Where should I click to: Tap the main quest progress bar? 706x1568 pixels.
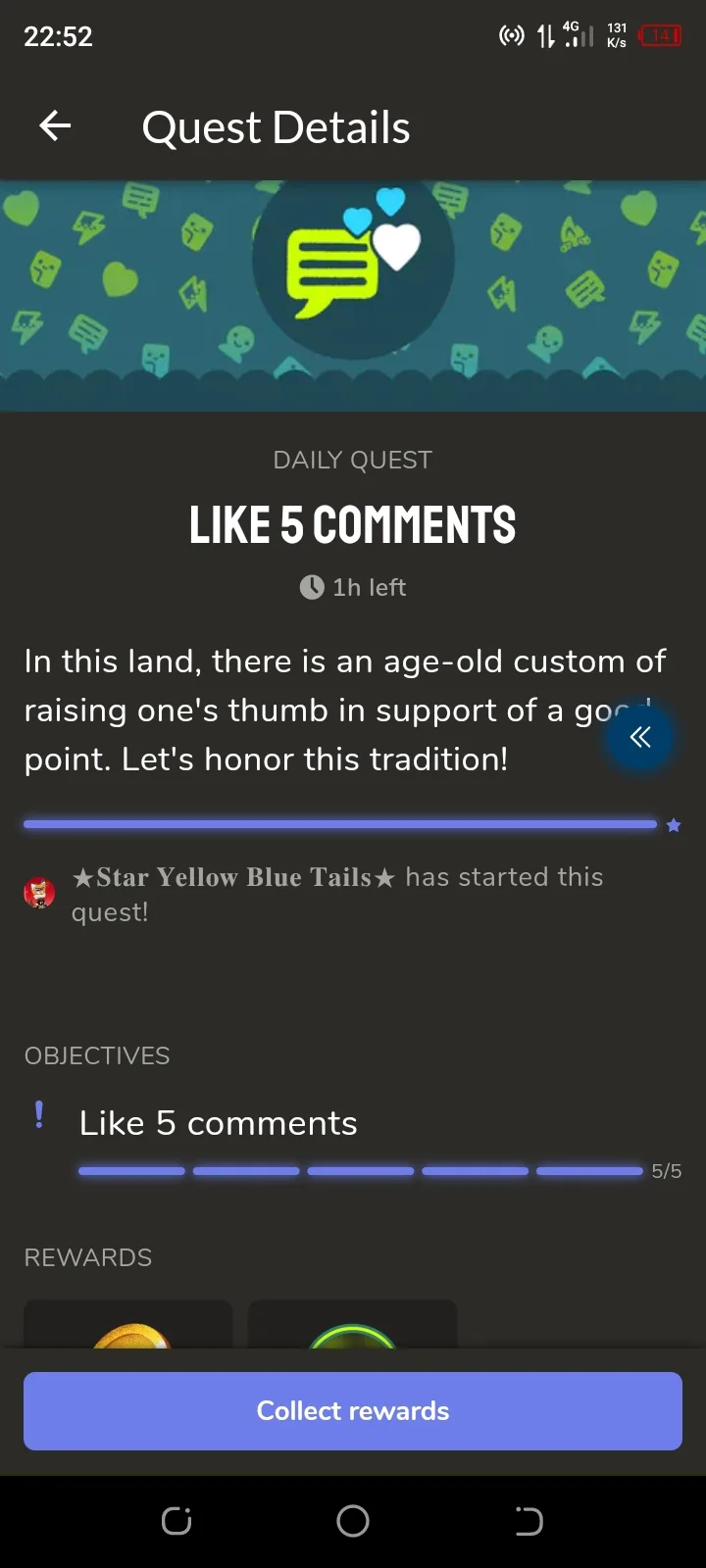pyautogui.click(x=339, y=825)
